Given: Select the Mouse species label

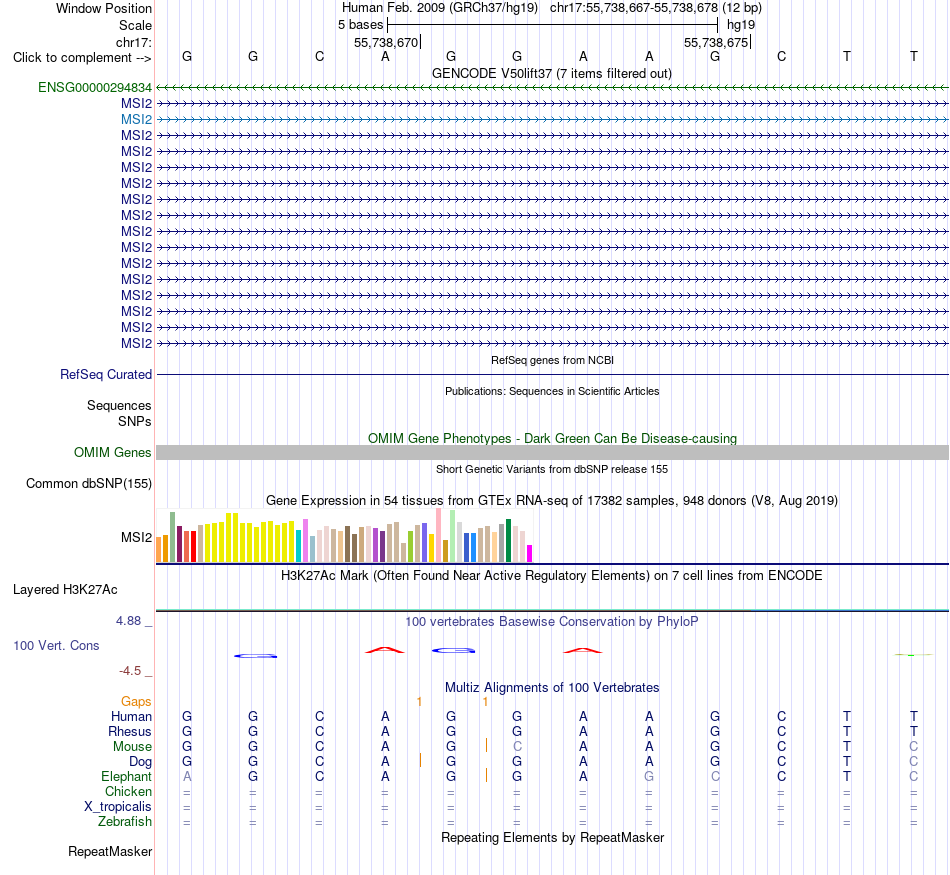Looking at the screenshot, I should click(133, 747).
